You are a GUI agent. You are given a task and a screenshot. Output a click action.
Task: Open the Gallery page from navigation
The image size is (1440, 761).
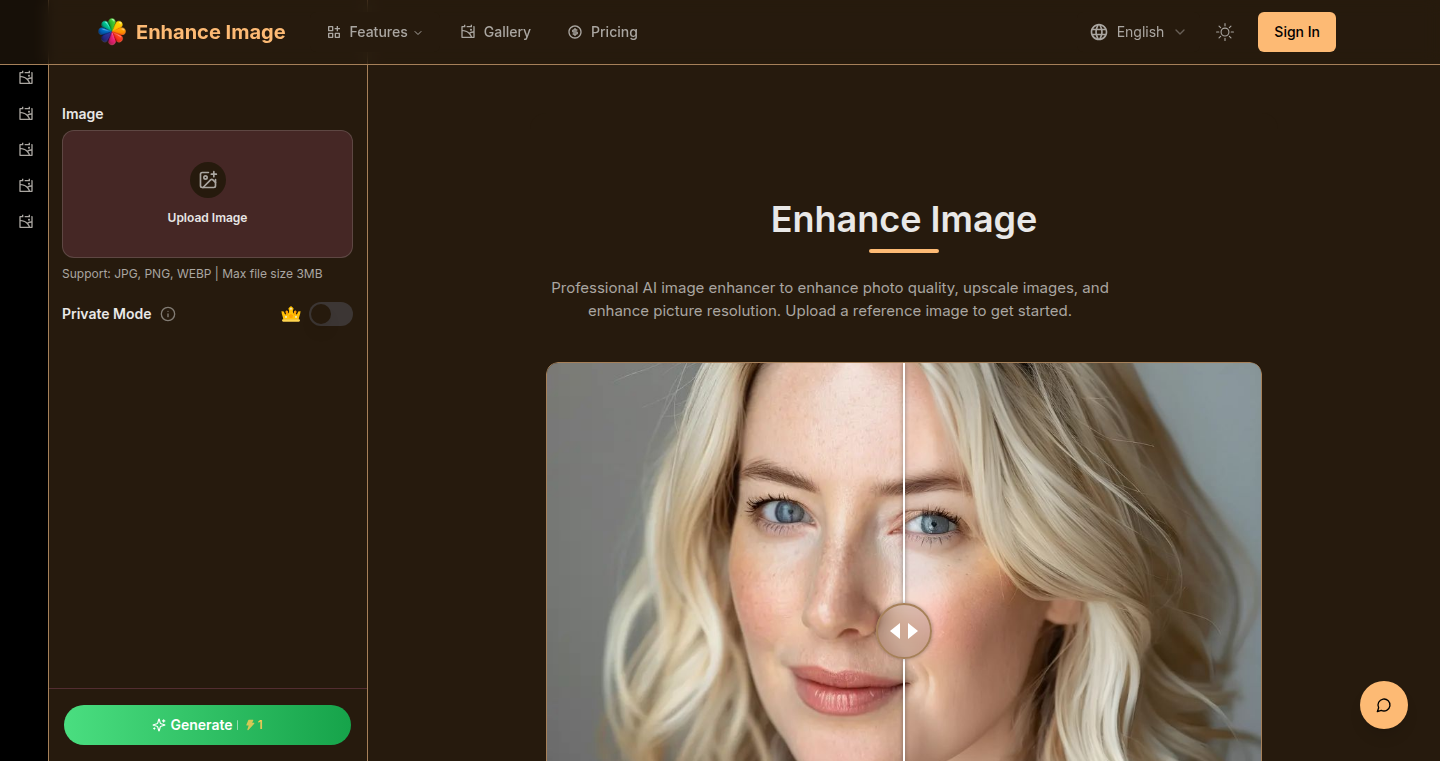point(496,32)
